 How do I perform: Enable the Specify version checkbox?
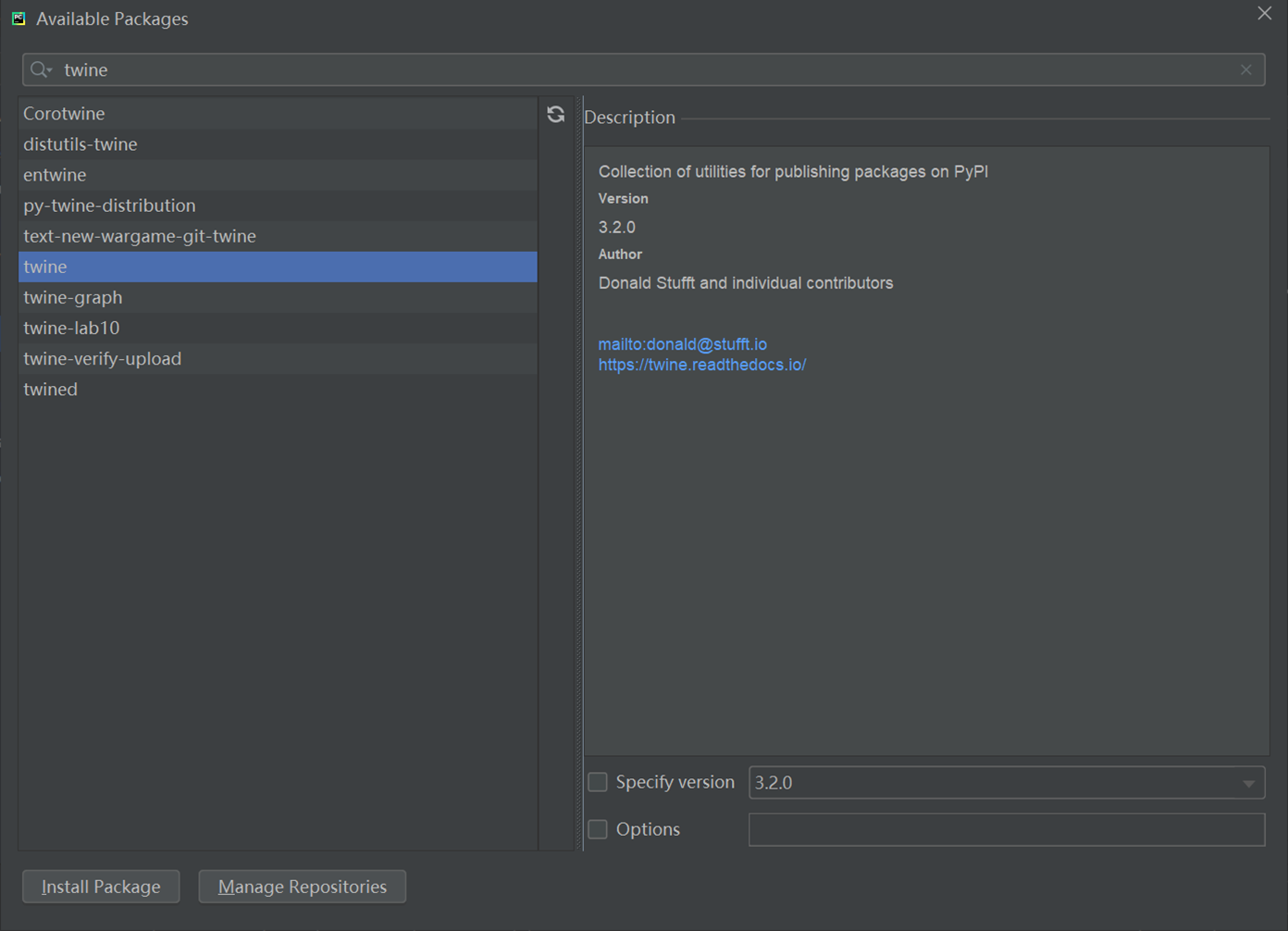pos(598,782)
